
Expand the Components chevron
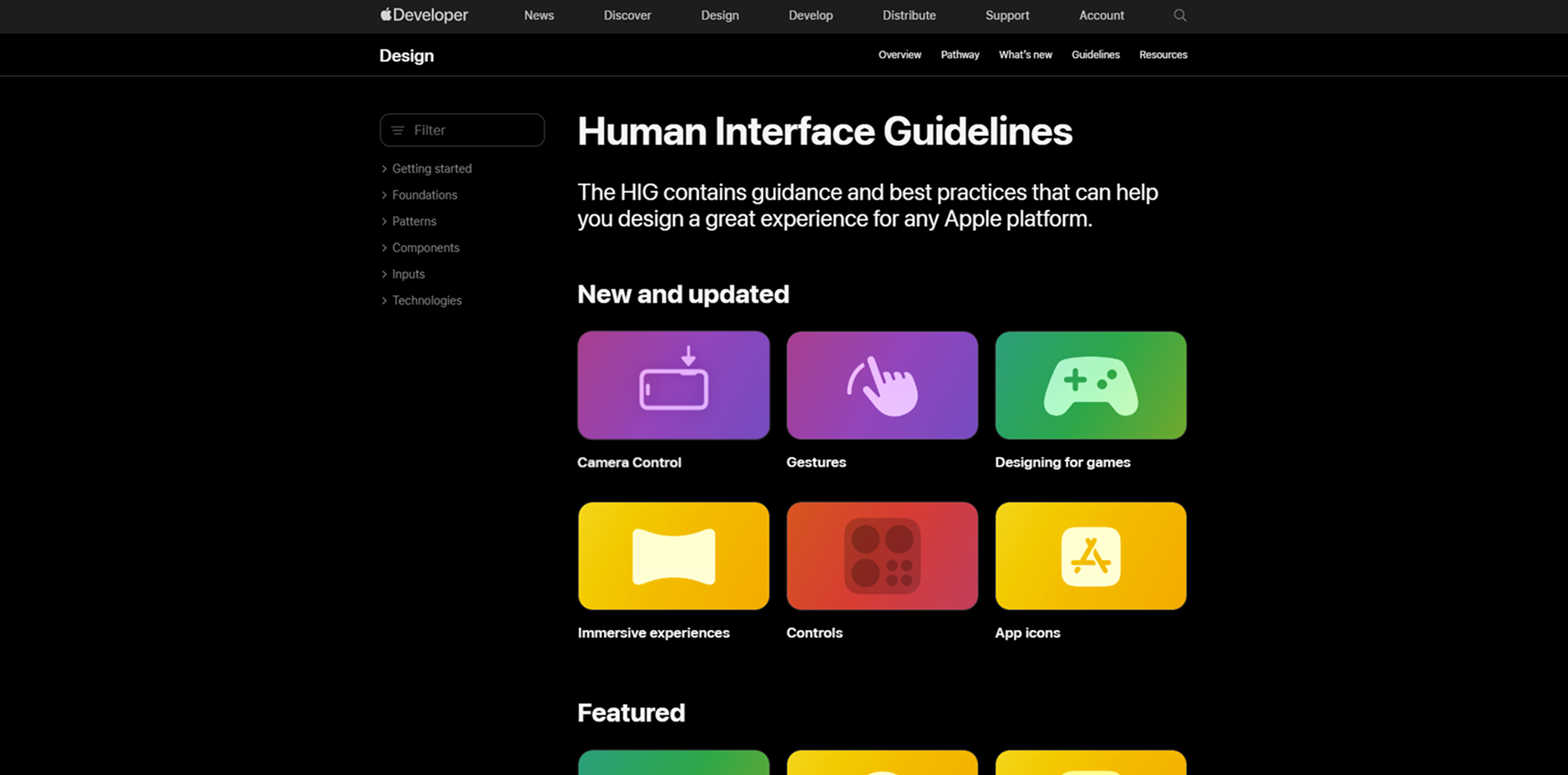[384, 247]
